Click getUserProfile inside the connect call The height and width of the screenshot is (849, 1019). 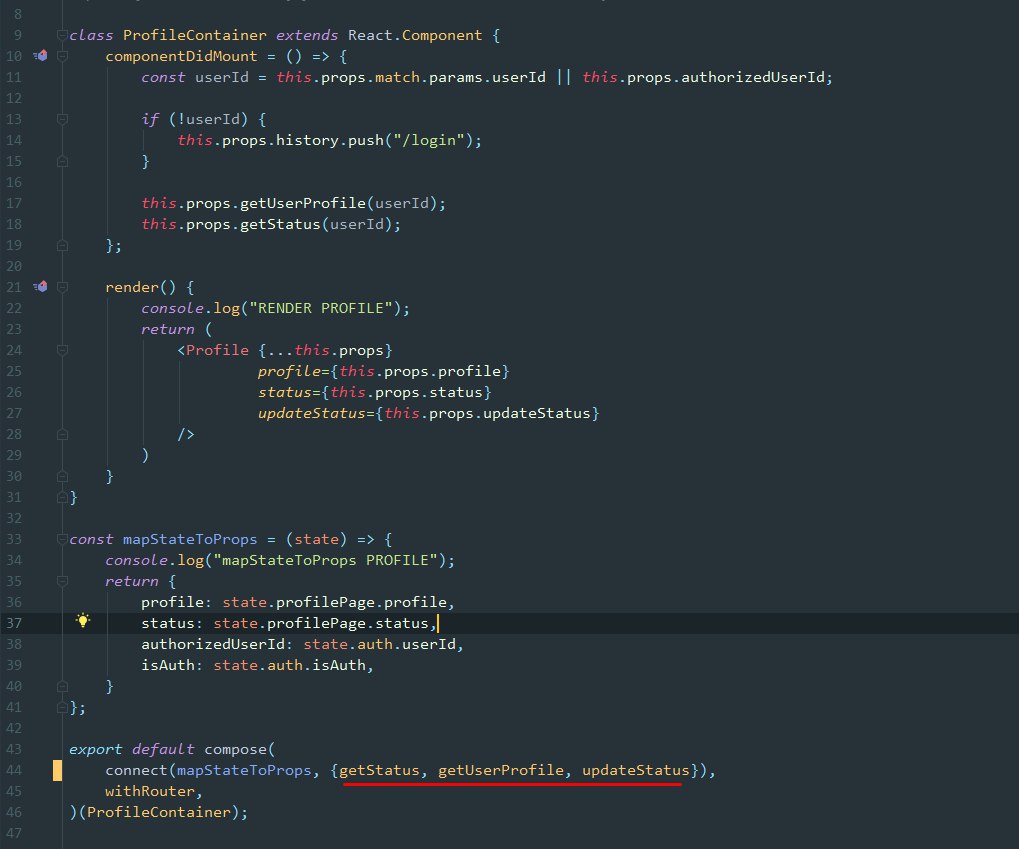(x=501, y=770)
